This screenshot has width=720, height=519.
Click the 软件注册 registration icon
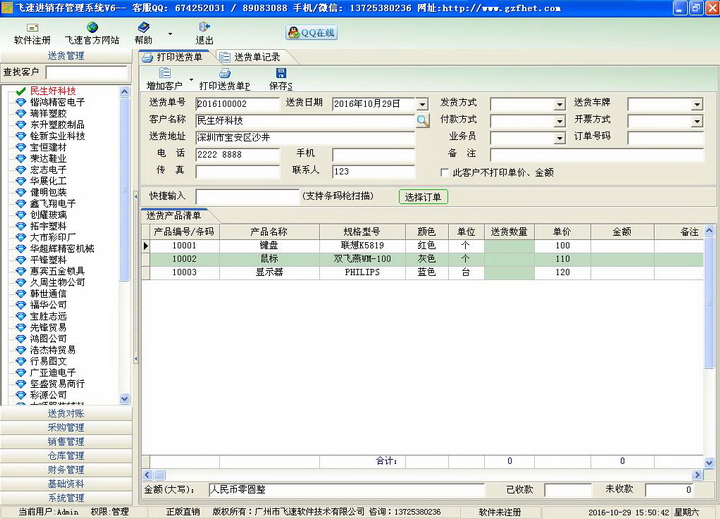pyautogui.click(x=32, y=27)
